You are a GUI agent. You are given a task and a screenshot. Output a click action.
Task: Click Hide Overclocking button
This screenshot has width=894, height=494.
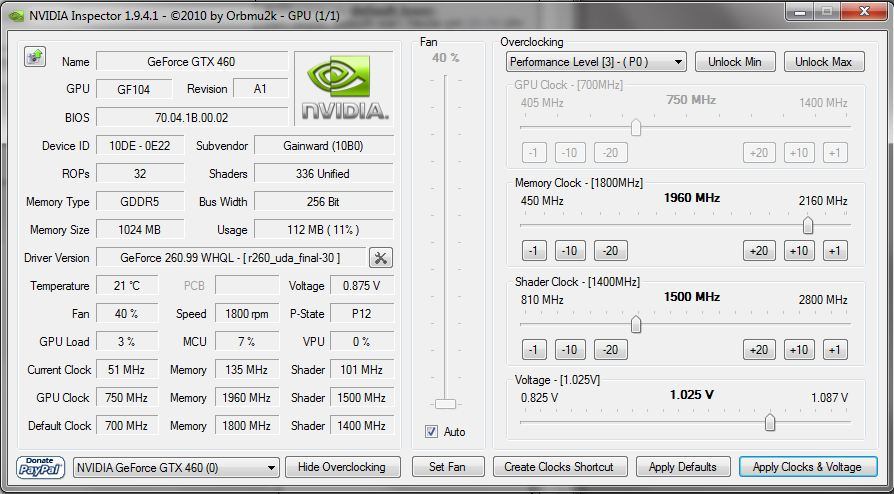(343, 467)
